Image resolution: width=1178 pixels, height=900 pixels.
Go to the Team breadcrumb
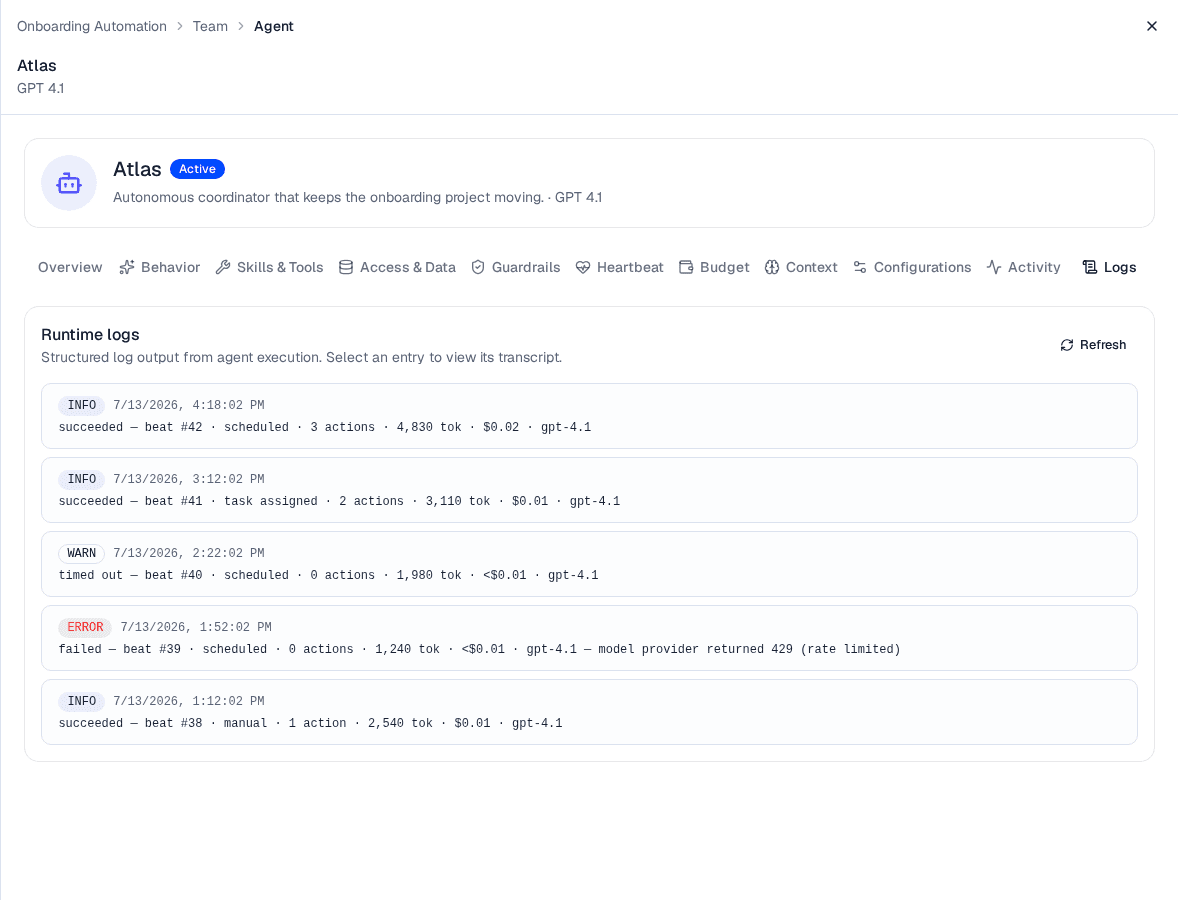(x=210, y=26)
